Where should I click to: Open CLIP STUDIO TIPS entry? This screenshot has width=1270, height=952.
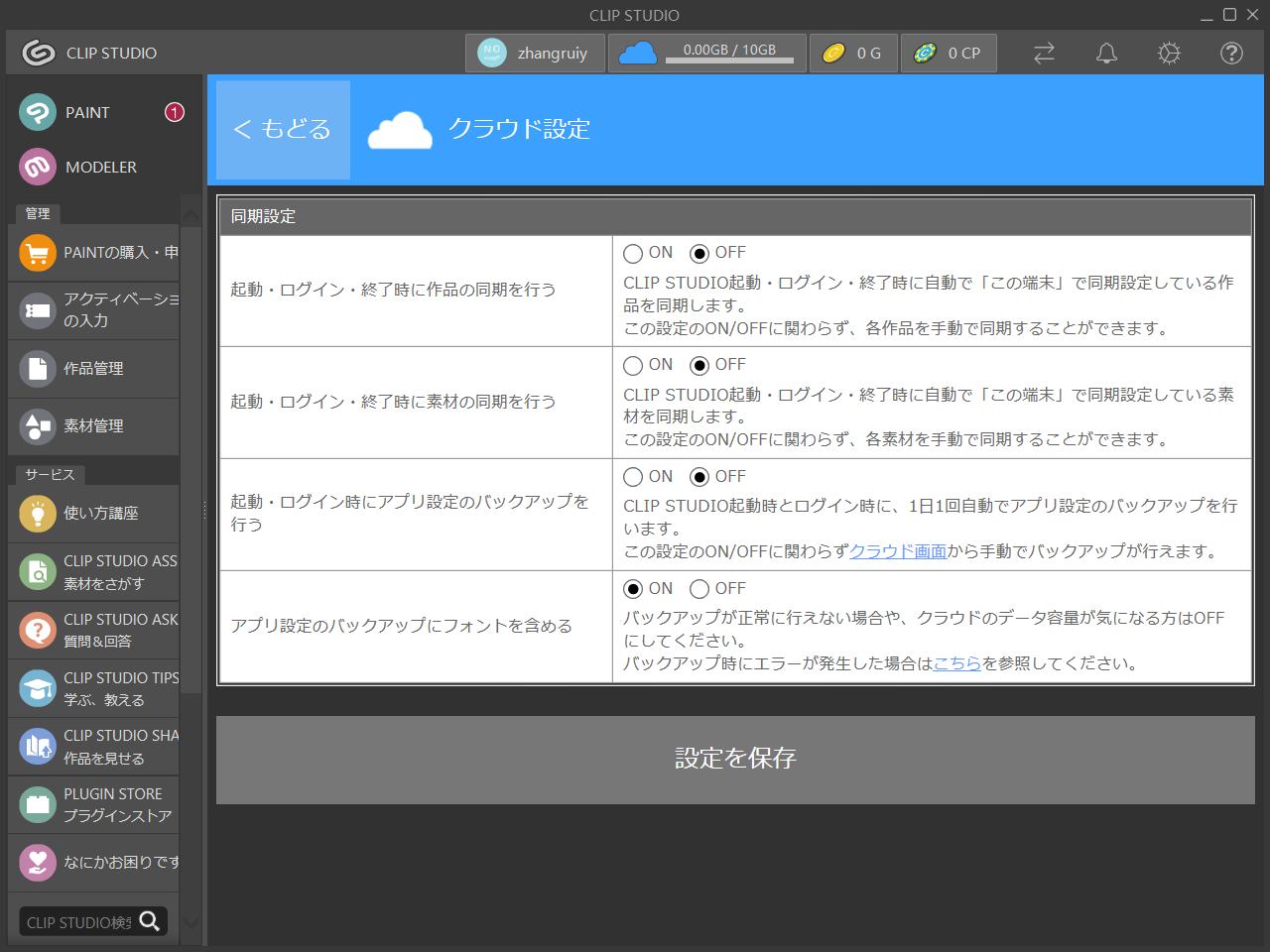(x=37, y=688)
